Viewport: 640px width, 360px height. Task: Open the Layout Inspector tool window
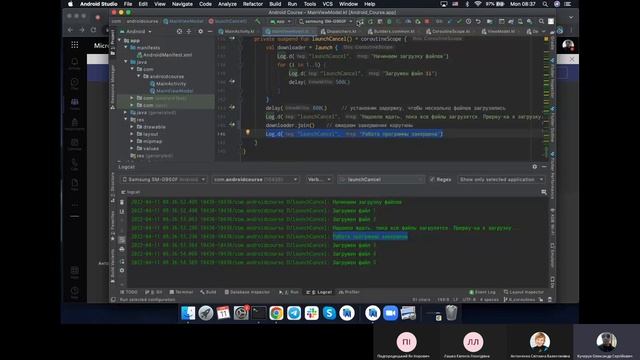coord(524,292)
